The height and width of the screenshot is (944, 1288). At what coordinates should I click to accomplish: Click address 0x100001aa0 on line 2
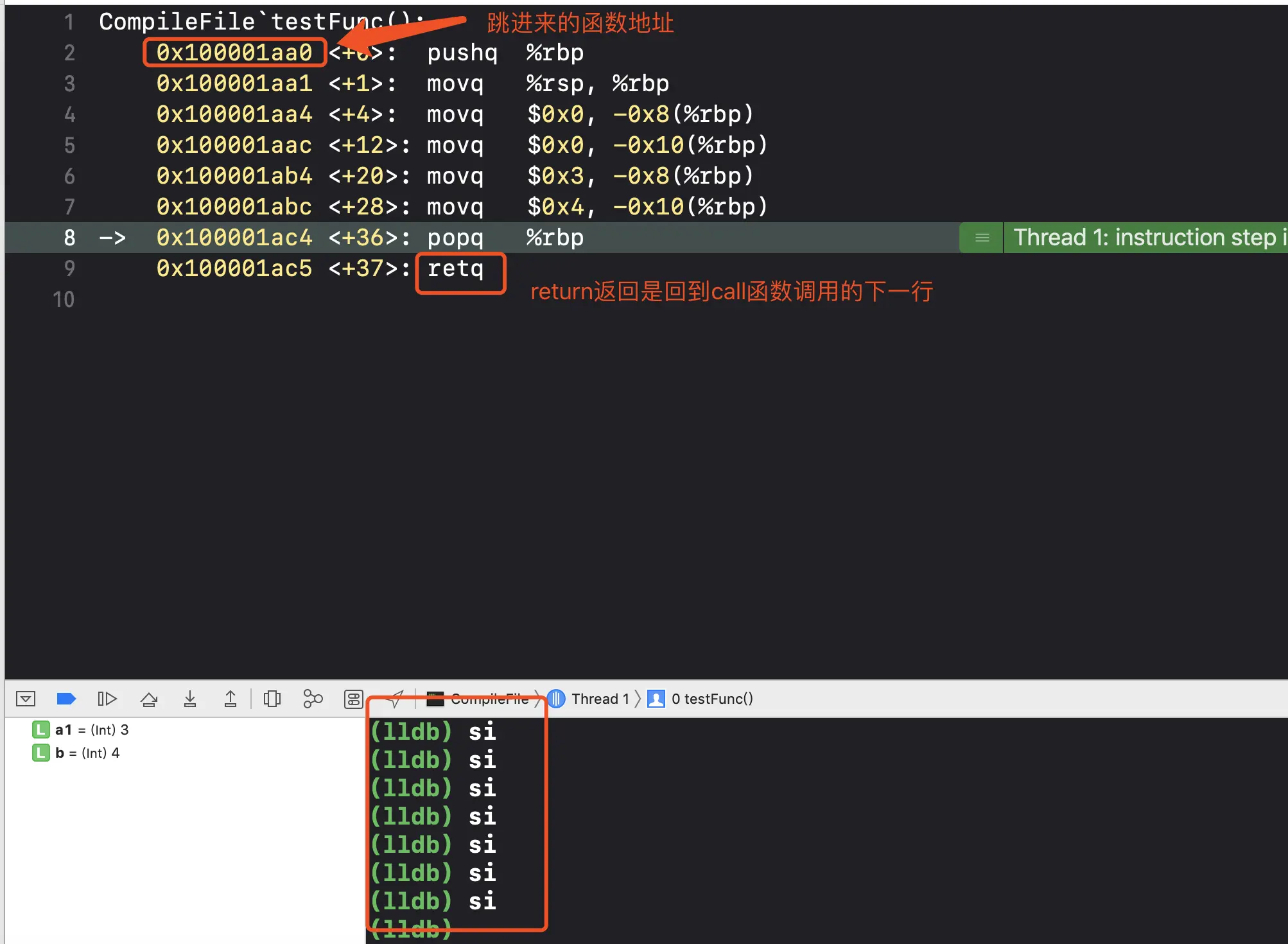[234, 53]
